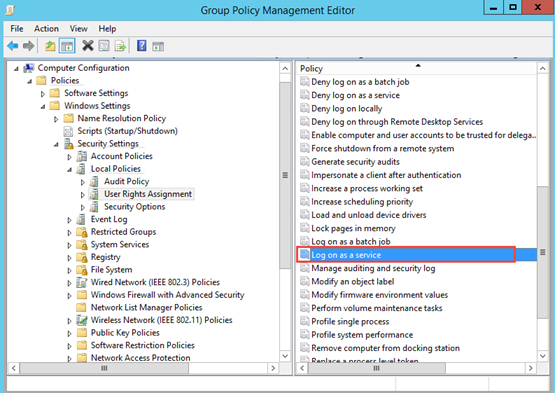Toggle the show/hide console tree icon
Viewport: 555px width, 393px height.
click(x=67, y=46)
